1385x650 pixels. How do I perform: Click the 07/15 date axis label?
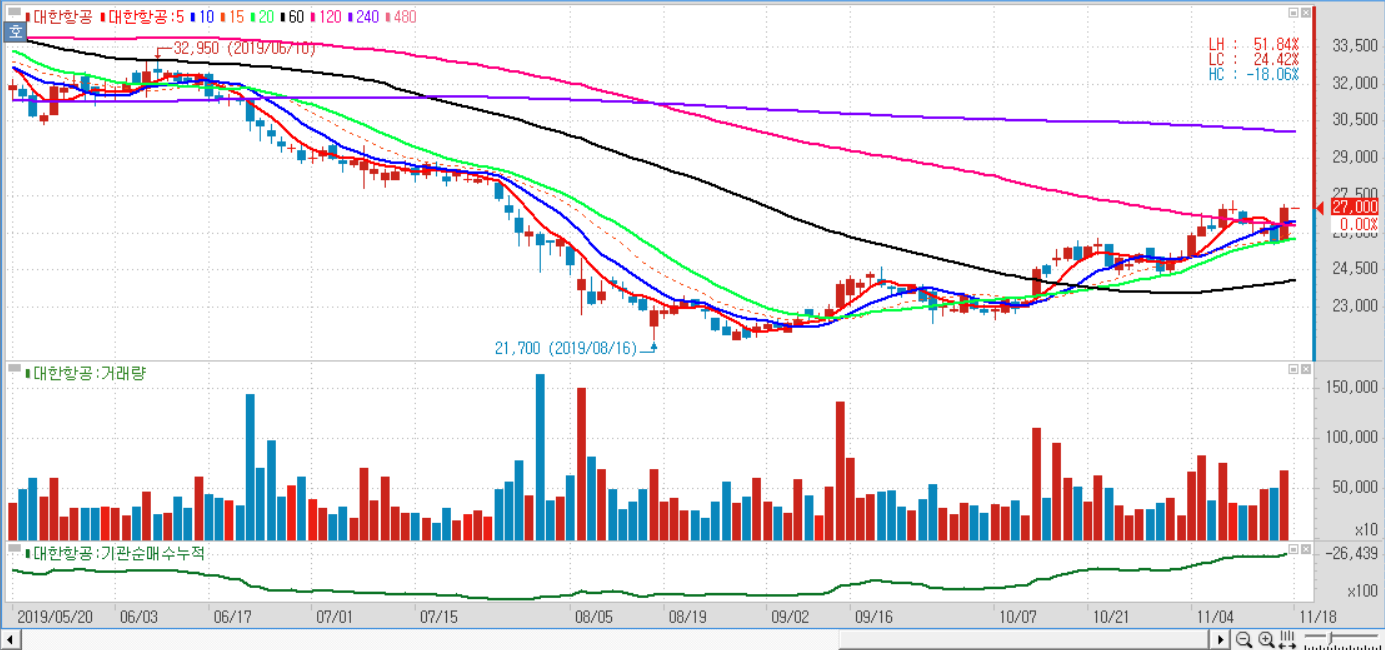(437, 616)
